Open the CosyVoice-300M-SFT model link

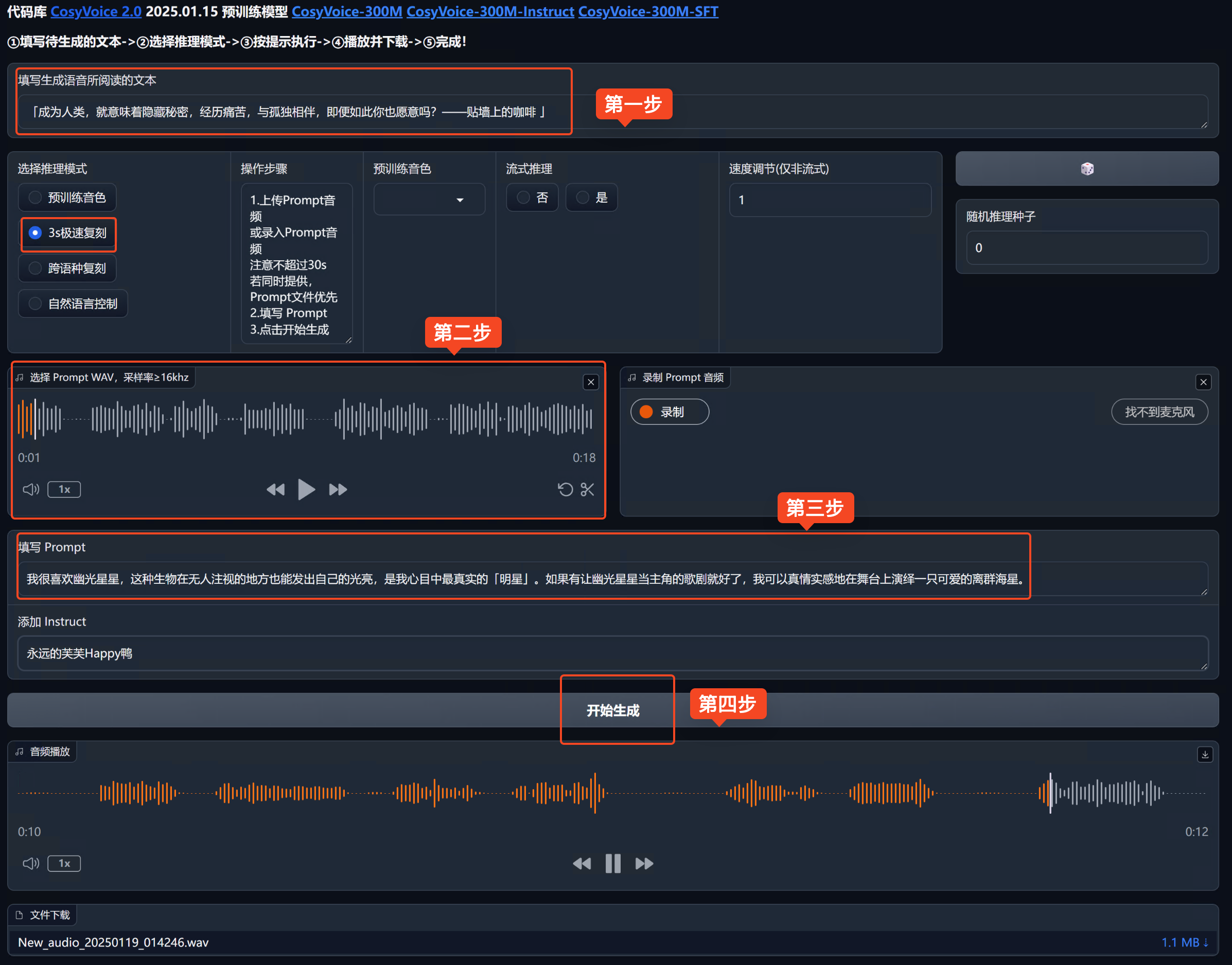click(647, 11)
